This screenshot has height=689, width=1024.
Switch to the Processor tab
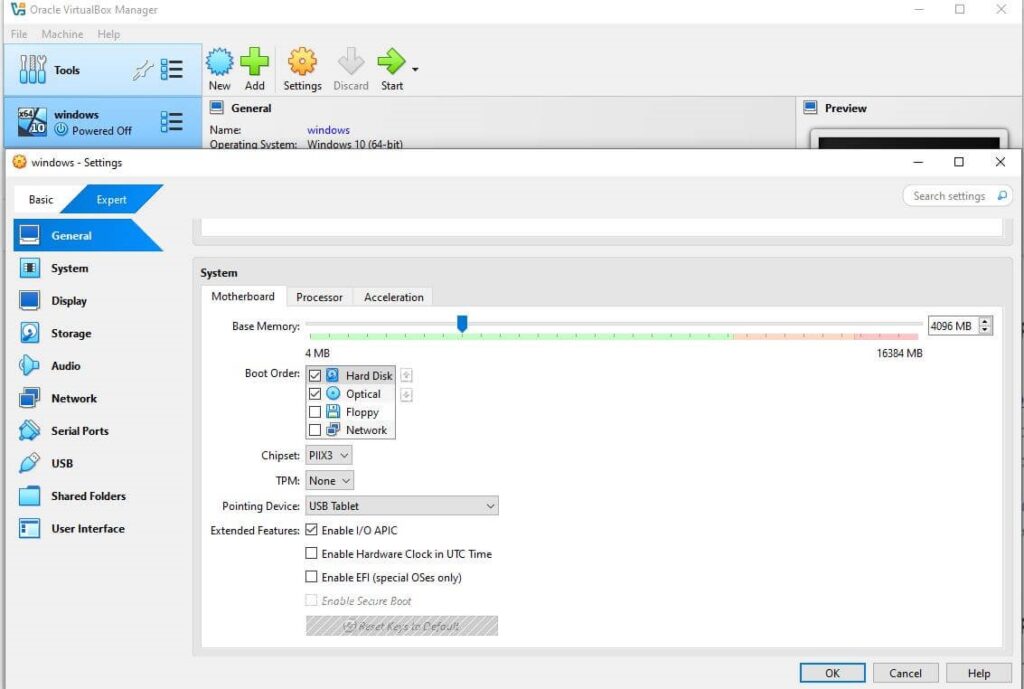point(319,297)
